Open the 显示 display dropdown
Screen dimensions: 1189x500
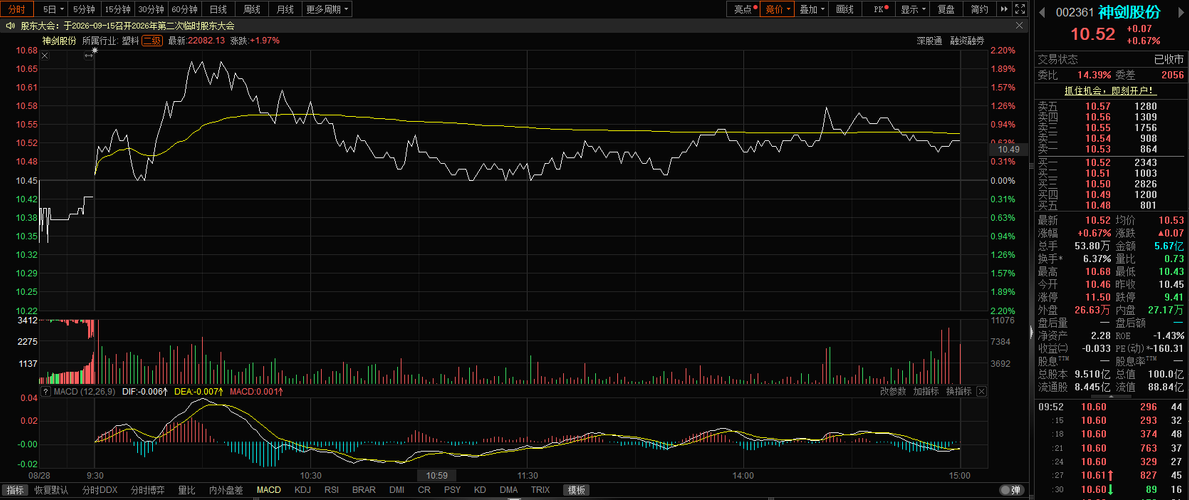[913, 9]
